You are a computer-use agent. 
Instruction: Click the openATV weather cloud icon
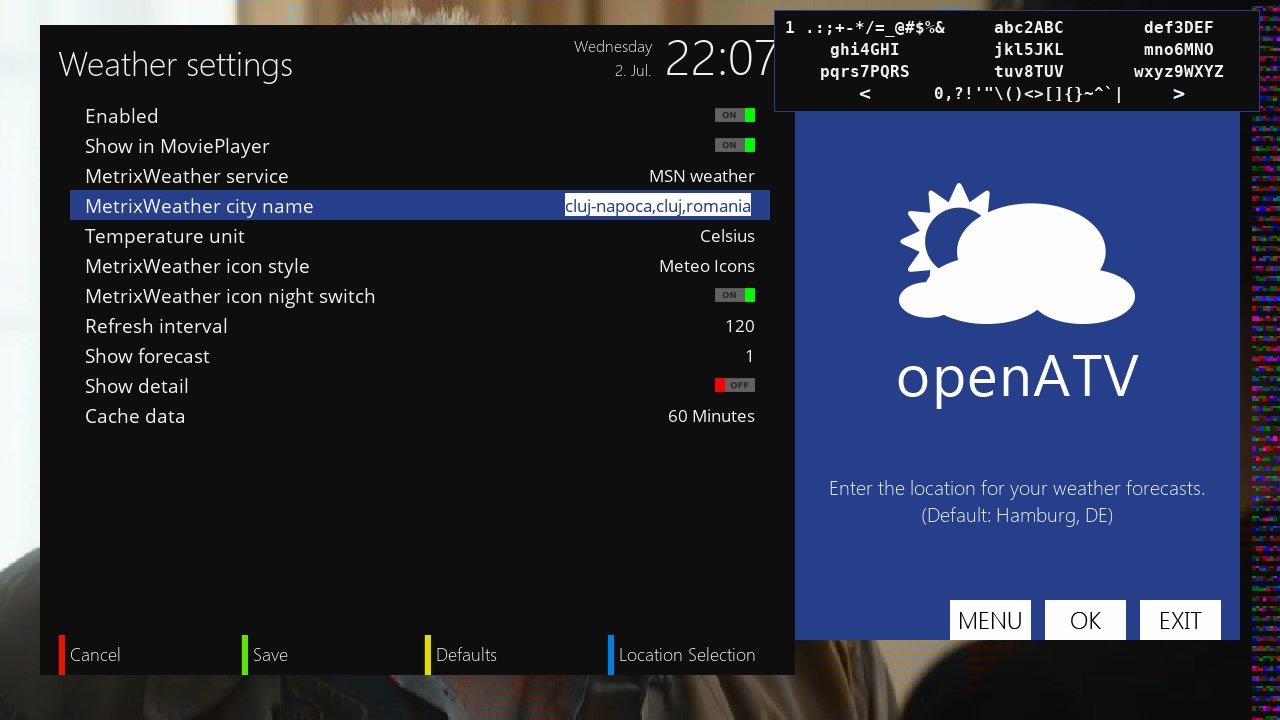[x=1017, y=255]
